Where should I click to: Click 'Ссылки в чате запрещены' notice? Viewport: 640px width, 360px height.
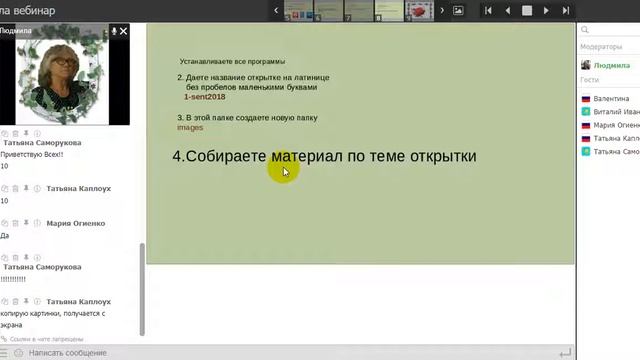pos(46,339)
